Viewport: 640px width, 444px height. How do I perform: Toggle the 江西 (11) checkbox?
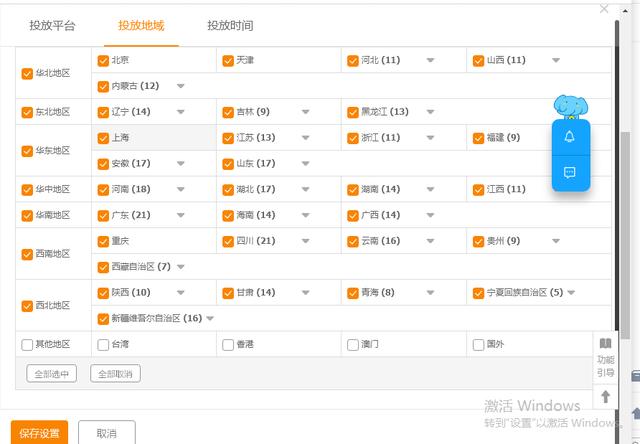tap(478, 190)
